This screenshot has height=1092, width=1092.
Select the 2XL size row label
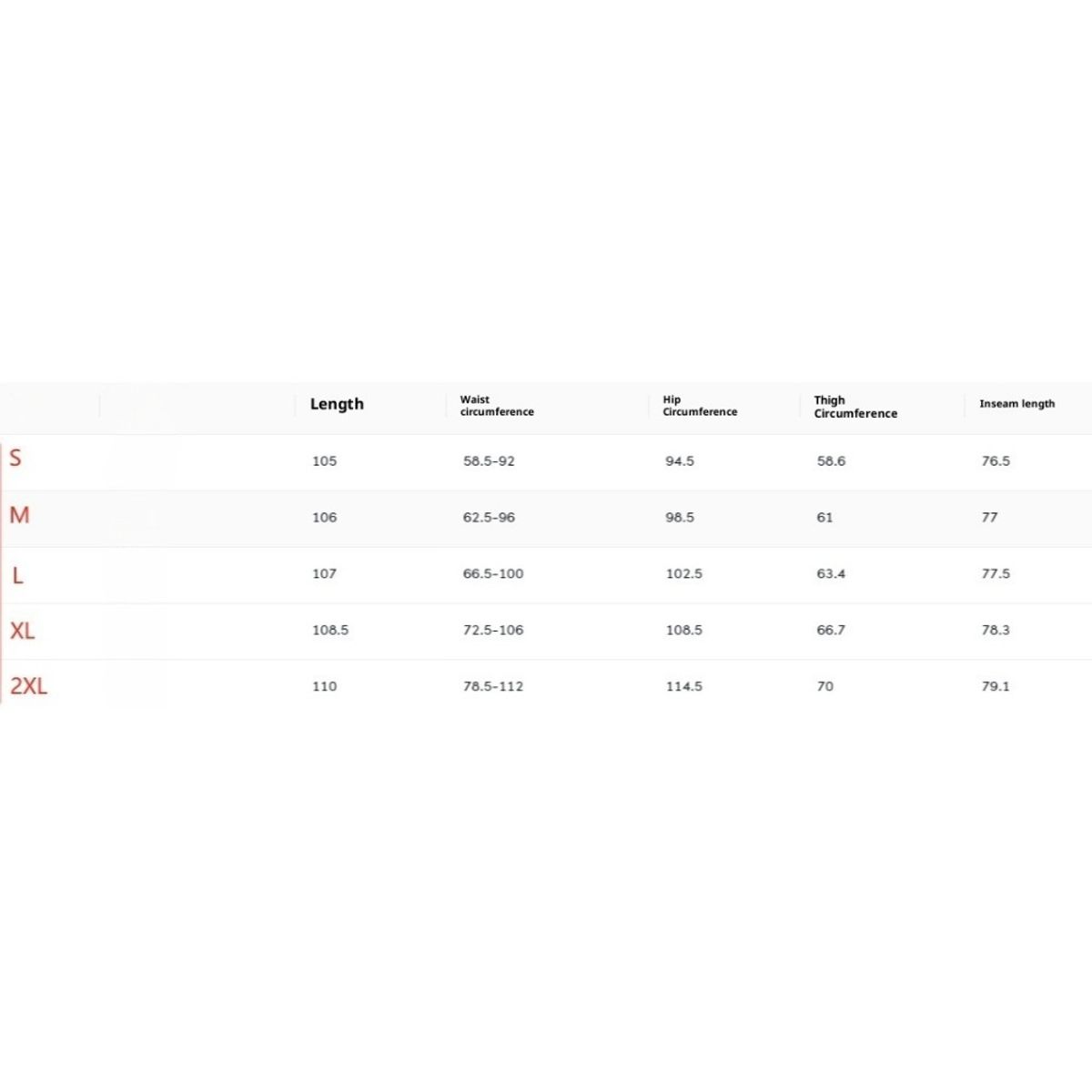tap(28, 686)
